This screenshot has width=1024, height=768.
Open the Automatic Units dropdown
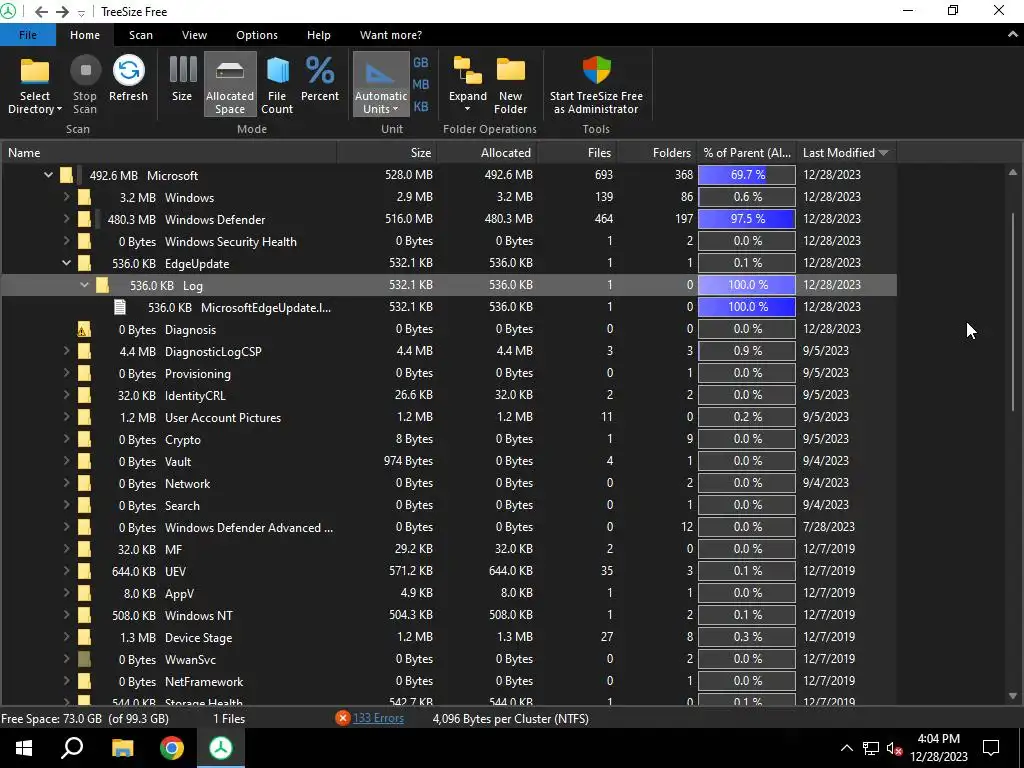(381, 85)
